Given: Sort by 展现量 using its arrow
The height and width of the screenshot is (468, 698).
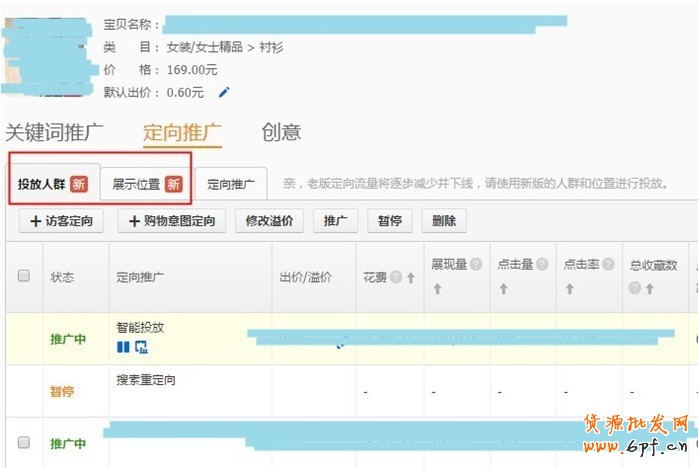Looking at the screenshot, I should tap(436, 288).
